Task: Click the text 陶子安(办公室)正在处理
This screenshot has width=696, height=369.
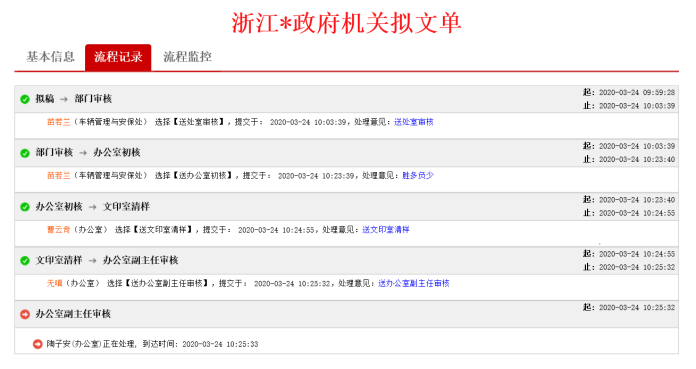Action: point(91,344)
